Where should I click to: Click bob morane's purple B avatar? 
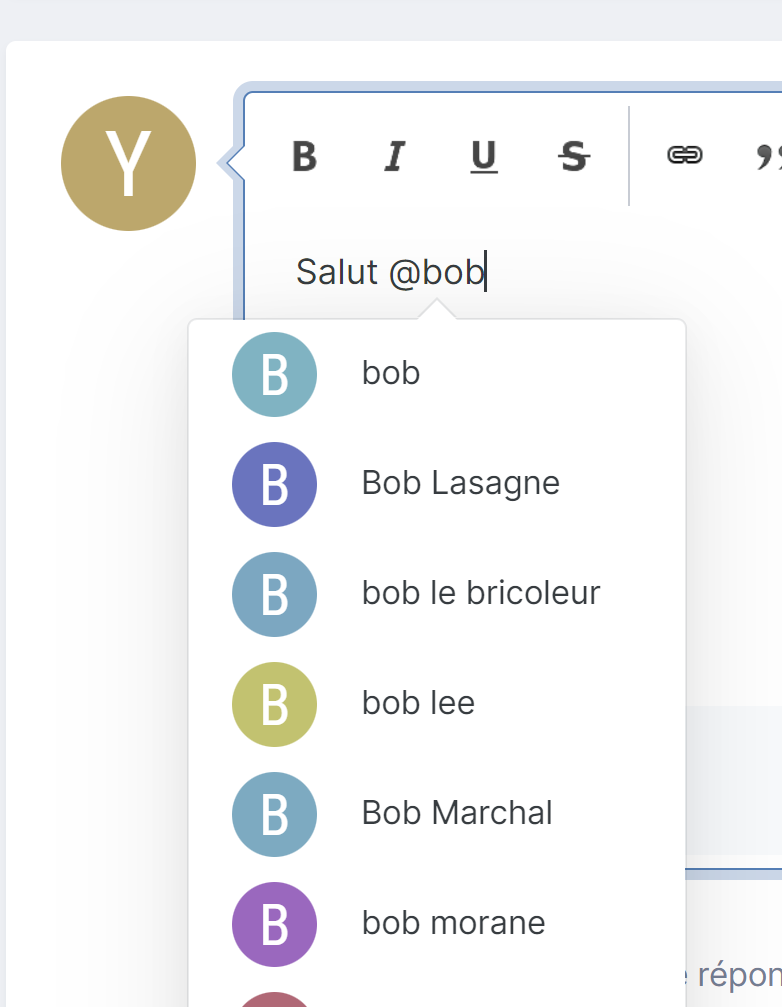click(274, 924)
